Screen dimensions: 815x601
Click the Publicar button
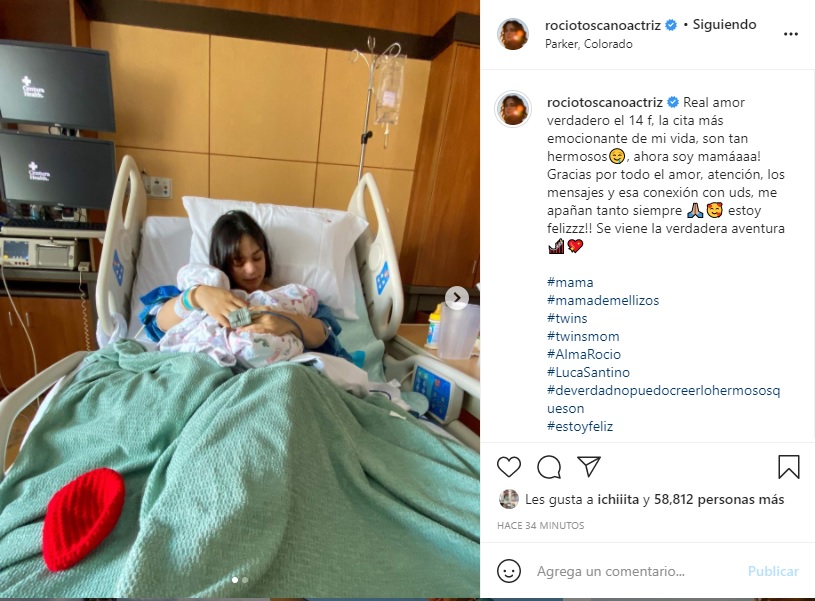(x=773, y=571)
